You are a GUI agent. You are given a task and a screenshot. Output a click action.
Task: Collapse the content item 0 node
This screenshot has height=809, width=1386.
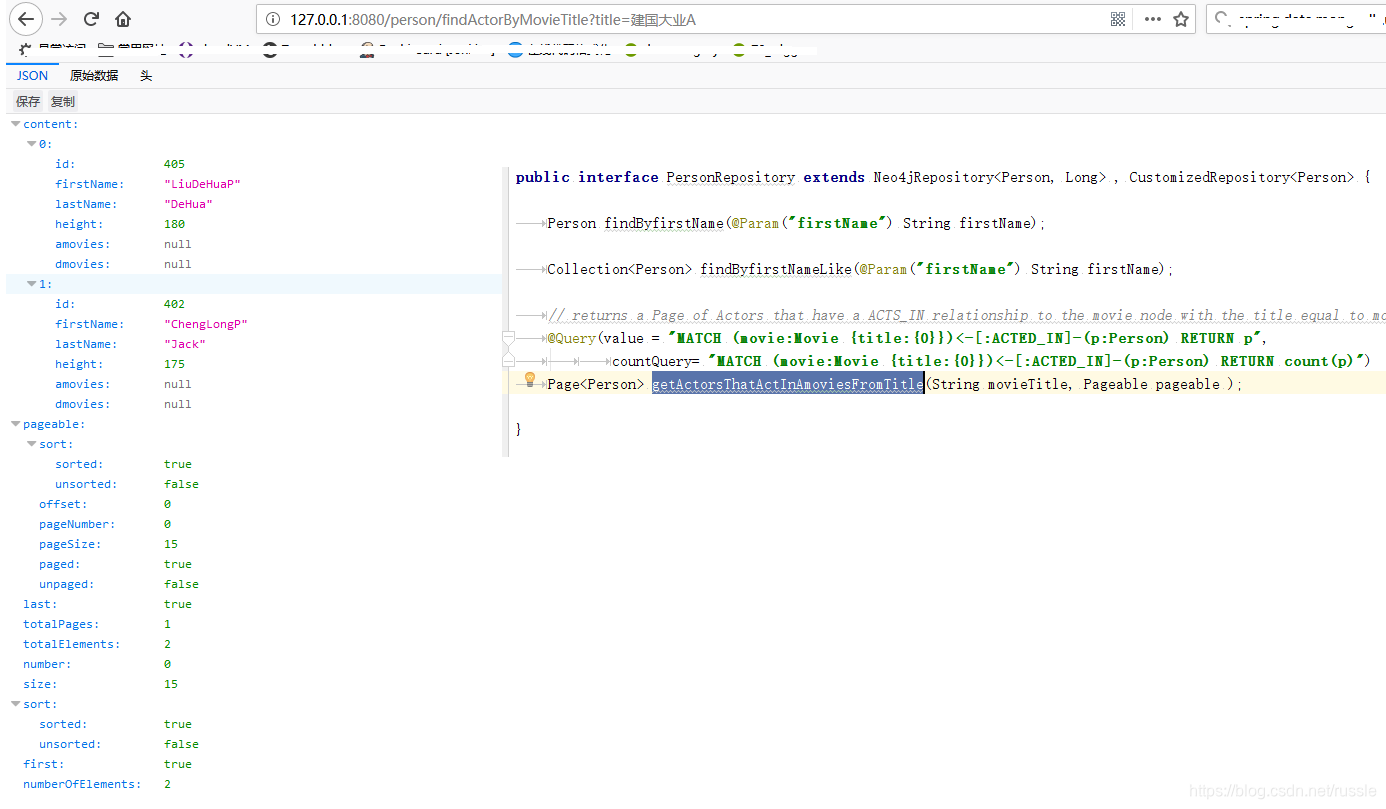[31, 144]
